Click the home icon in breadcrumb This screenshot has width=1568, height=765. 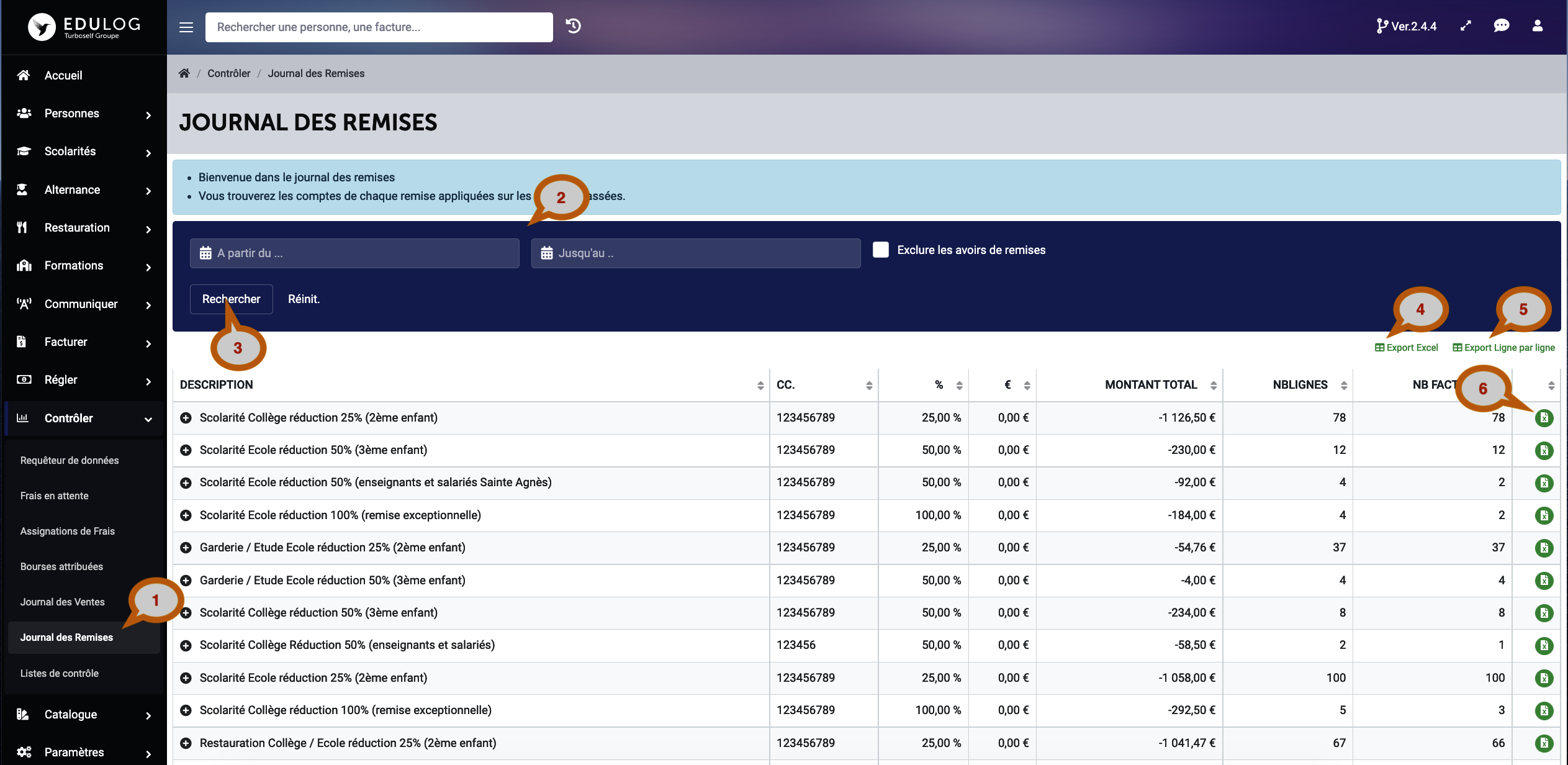pyautogui.click(x=184, y=73)
